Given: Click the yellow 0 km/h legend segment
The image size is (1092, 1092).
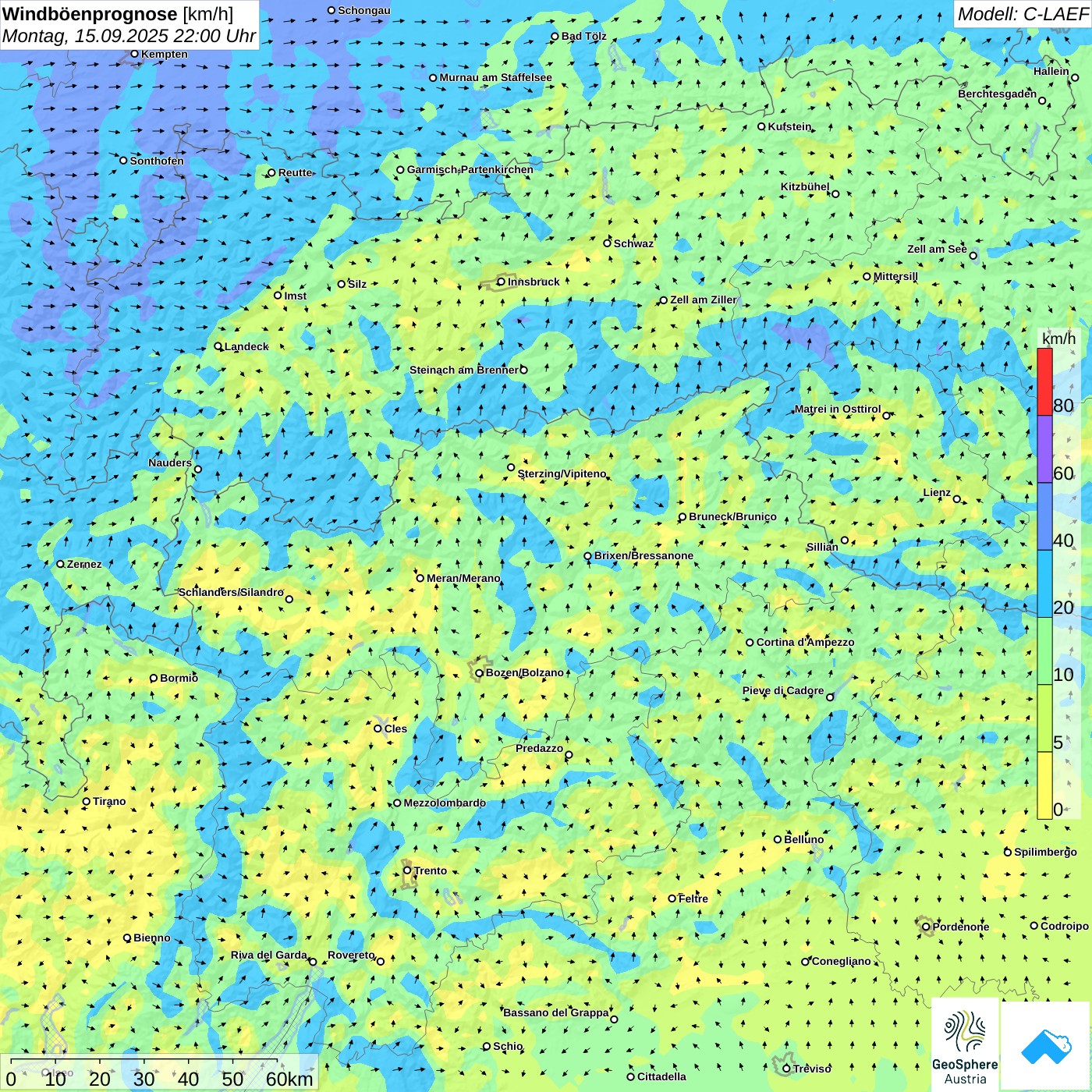Looking at the screenshot, I should (x=1044, y=785).
